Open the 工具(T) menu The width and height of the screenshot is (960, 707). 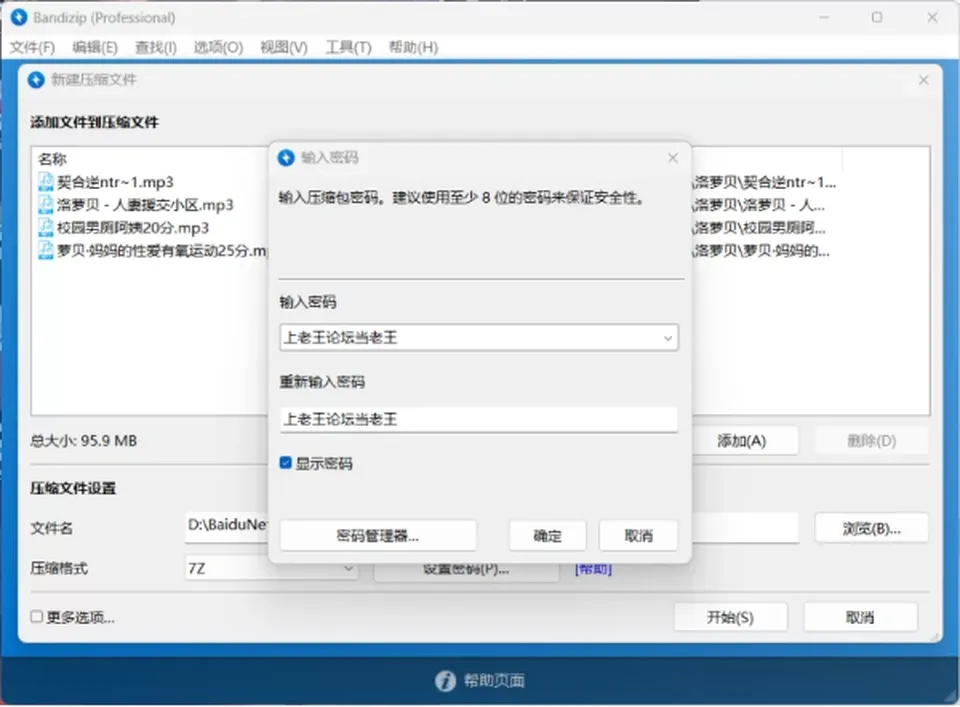point(348,47)
